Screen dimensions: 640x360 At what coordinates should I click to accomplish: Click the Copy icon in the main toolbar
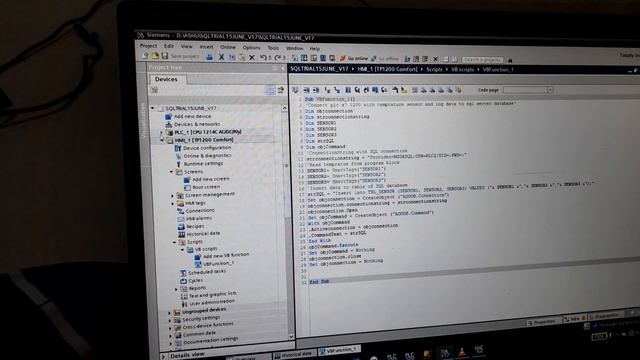click(x=231, y=57)
